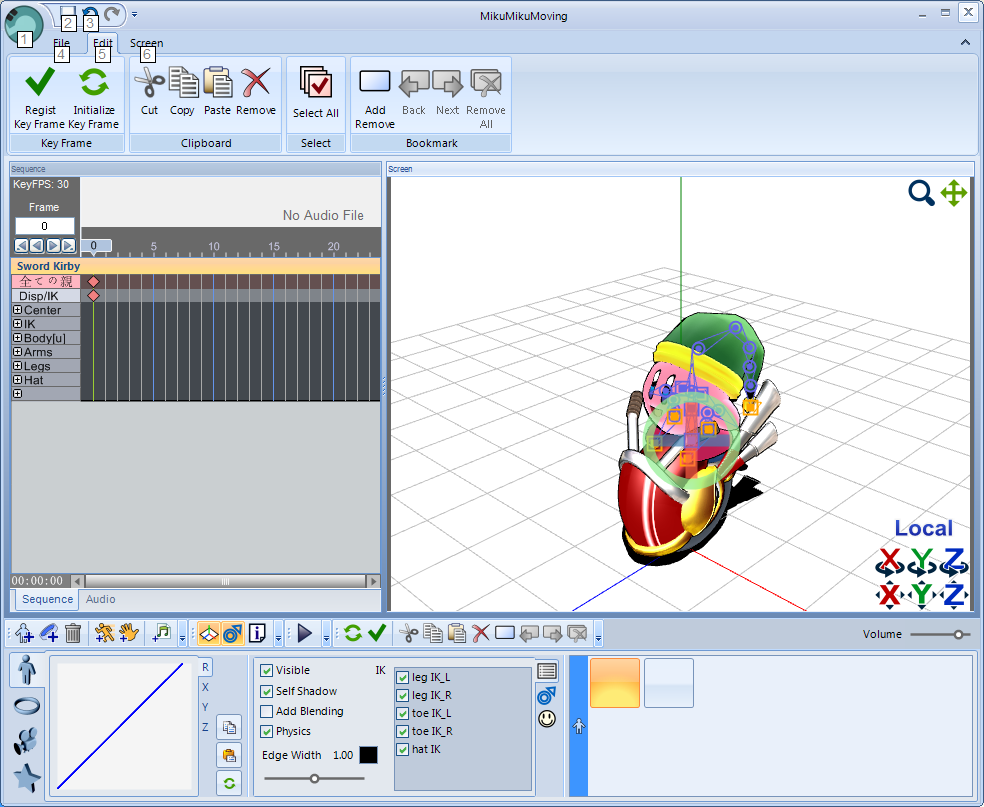Toggle the Physics checkbox
Screen dimensions: 984x807
(267, 732)
